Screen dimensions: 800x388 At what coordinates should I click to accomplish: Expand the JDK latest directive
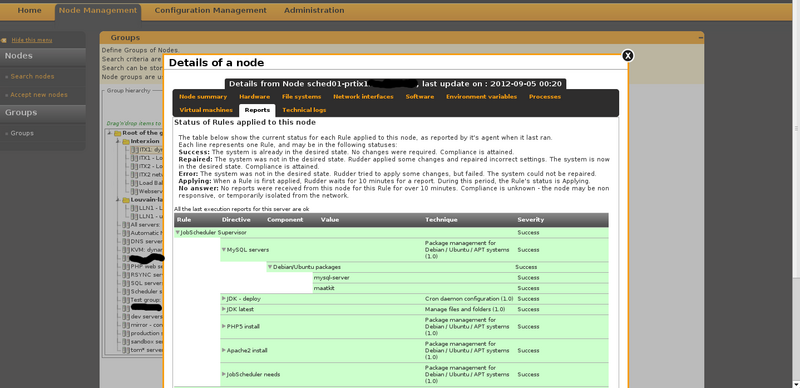tap(224, 309)
